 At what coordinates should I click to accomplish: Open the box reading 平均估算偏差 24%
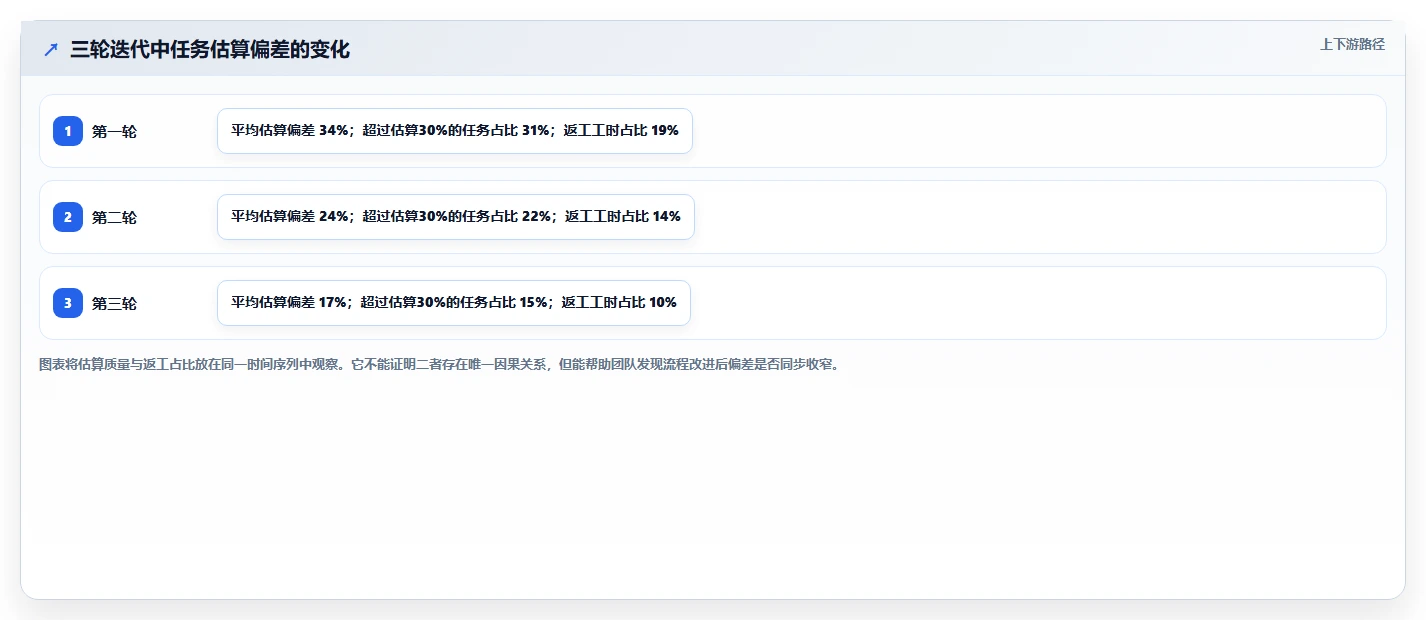pyautogui.click(x=456, y=217)
